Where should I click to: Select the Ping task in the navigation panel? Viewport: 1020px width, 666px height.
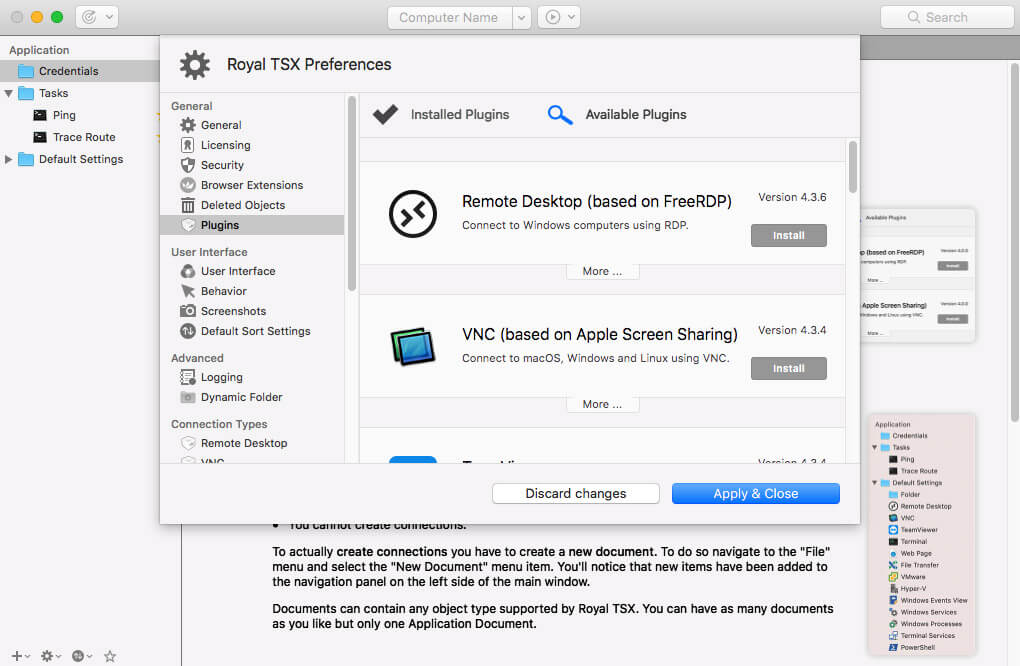point(62,115)
